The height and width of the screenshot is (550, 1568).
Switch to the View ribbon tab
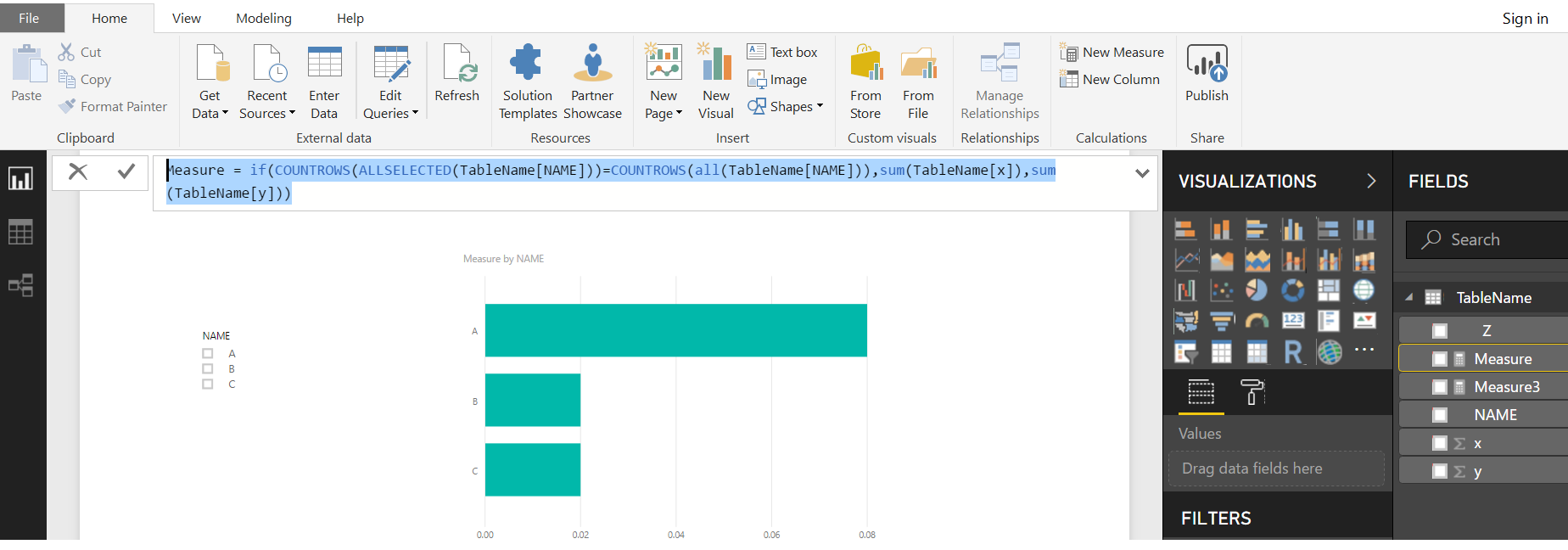pyautogui.click(x=187, y=18)
